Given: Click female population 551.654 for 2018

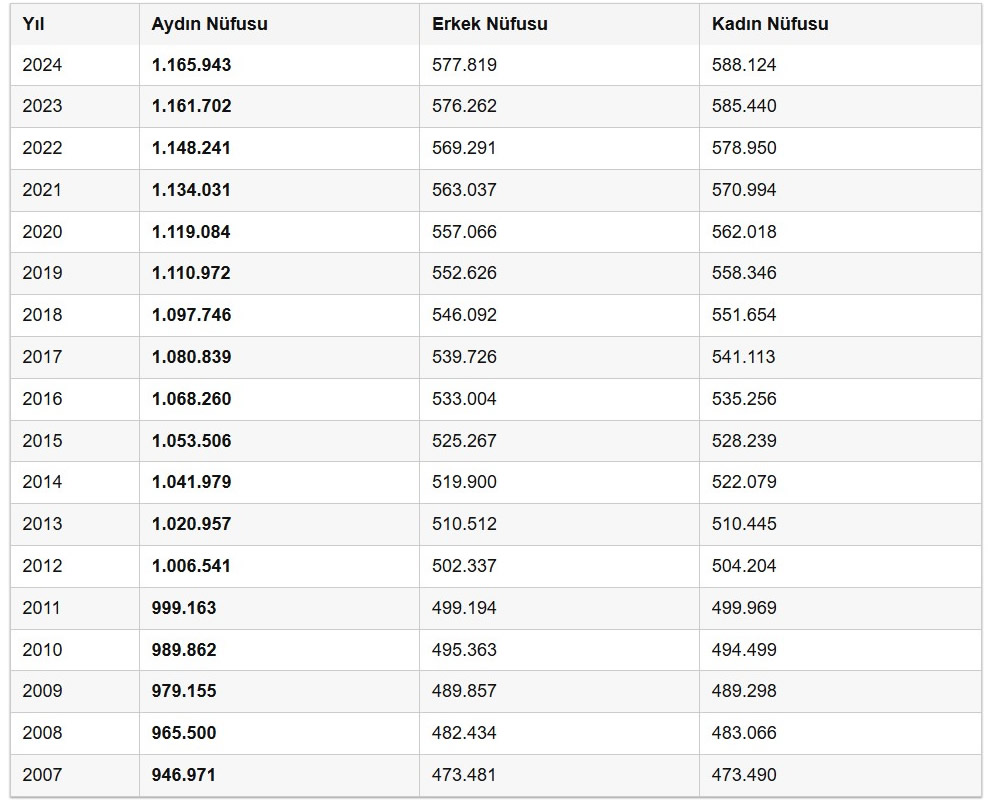Looking at the screenshot, I should (744, 315).
